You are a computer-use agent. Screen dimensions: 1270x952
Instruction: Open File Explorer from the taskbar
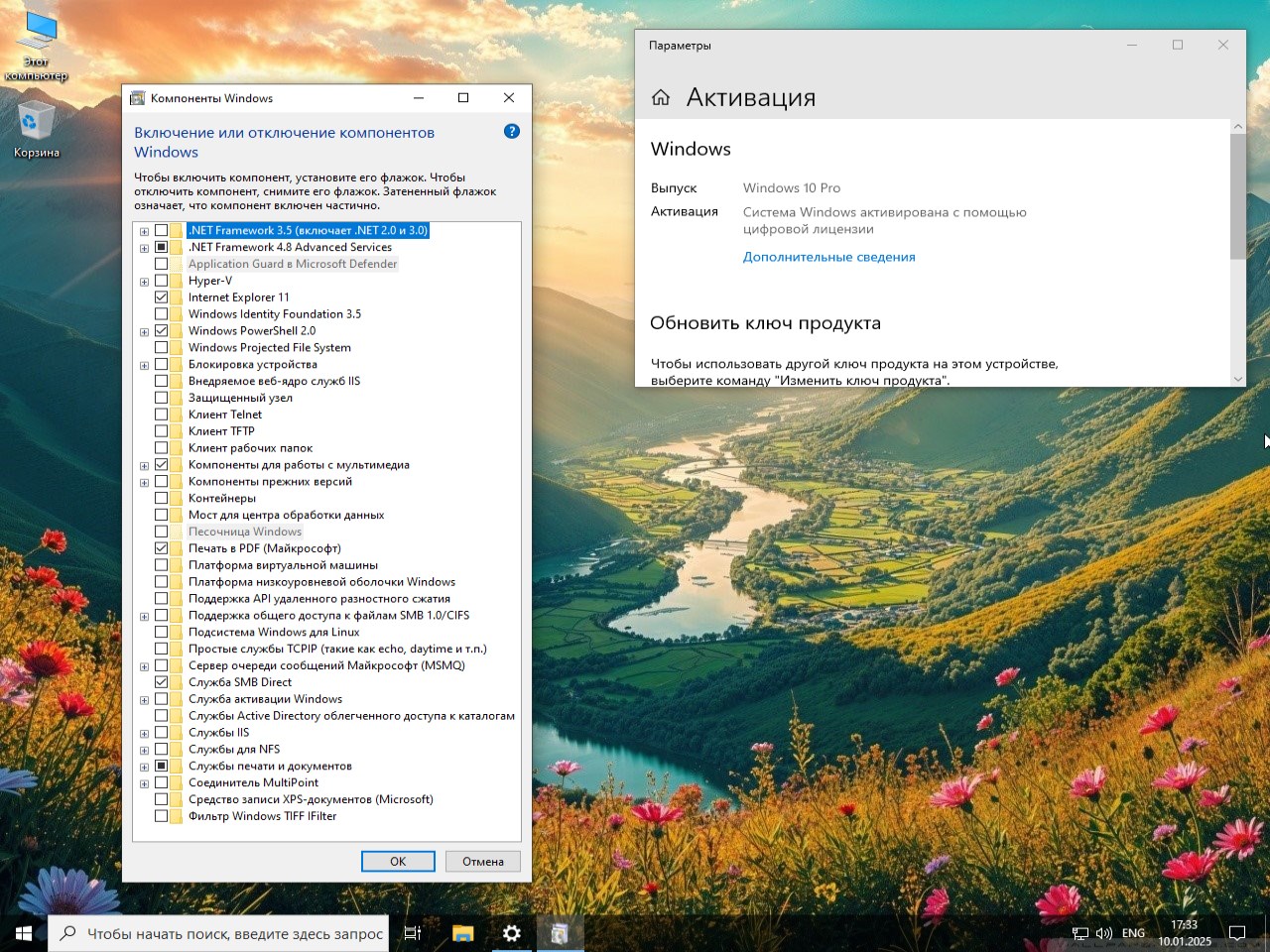461,932
